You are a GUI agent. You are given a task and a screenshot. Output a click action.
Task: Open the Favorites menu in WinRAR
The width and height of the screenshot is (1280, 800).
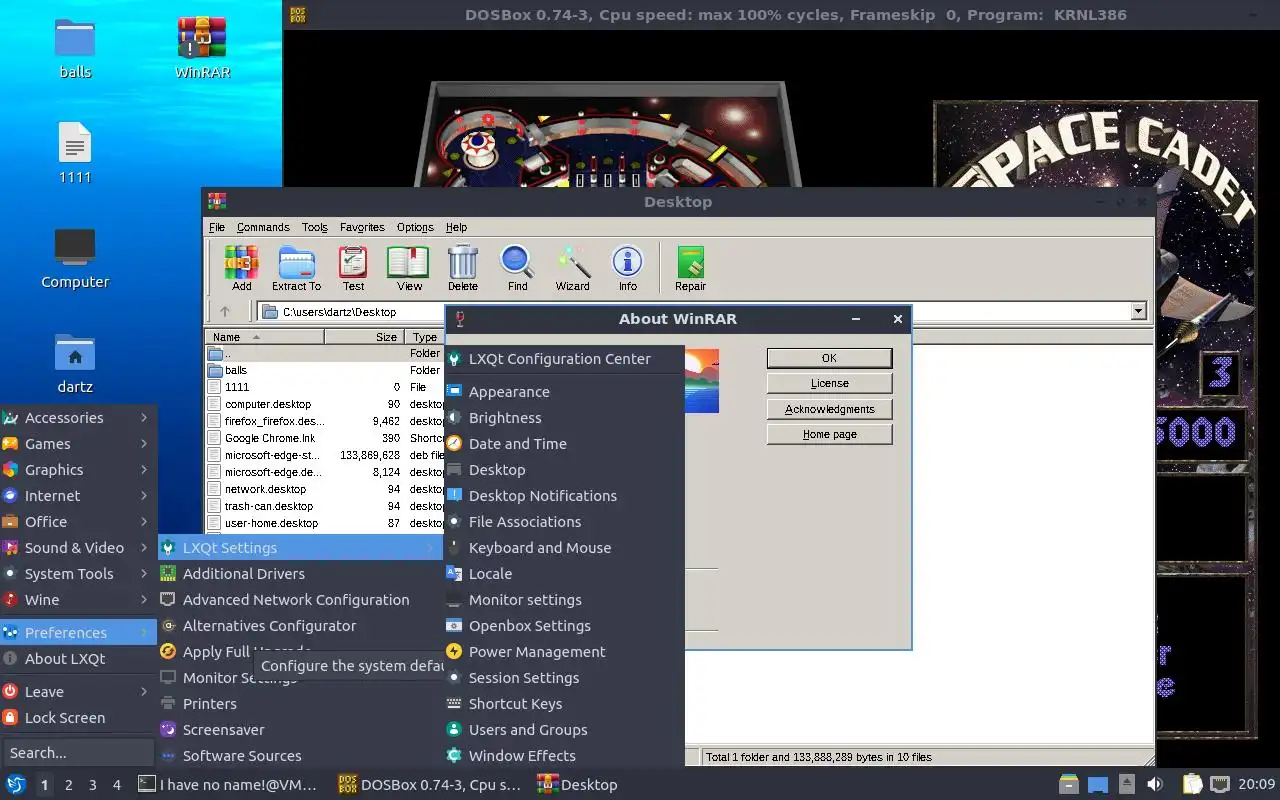[362, 227]
